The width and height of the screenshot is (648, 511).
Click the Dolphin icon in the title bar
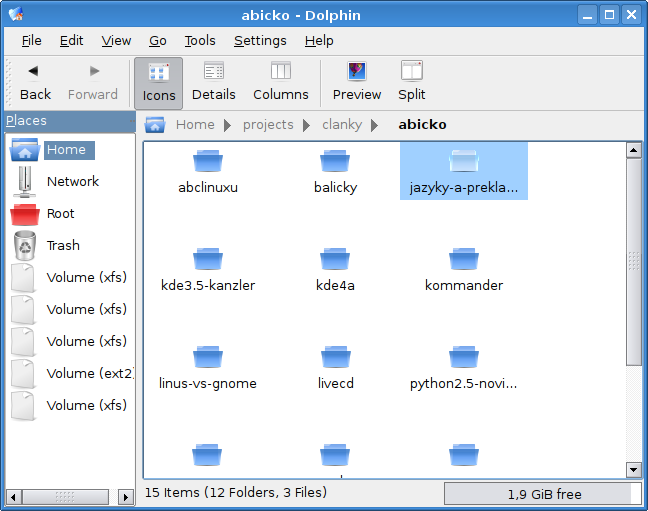coord(16,14)
